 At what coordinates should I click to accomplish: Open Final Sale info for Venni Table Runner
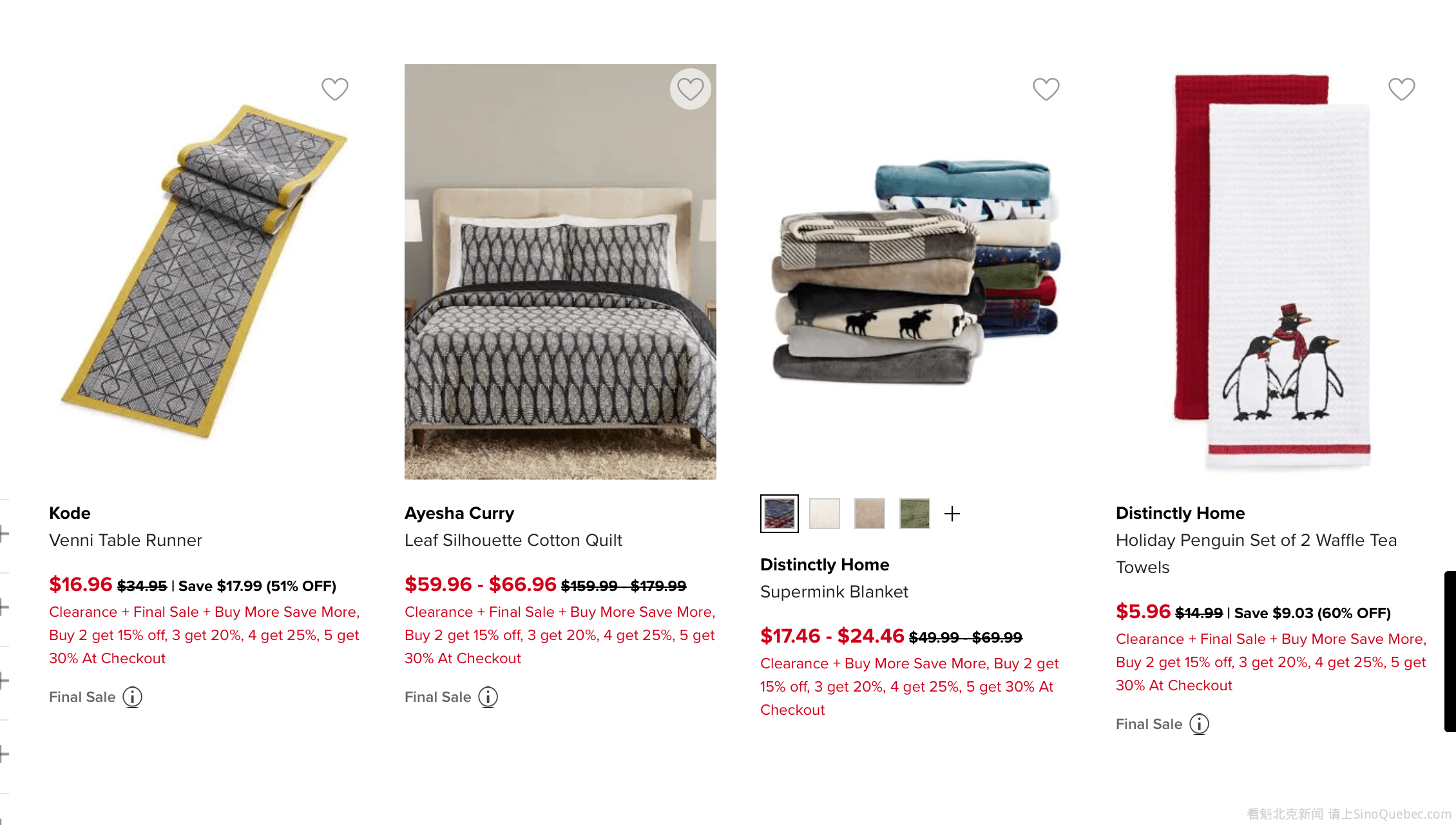(133, 697)
